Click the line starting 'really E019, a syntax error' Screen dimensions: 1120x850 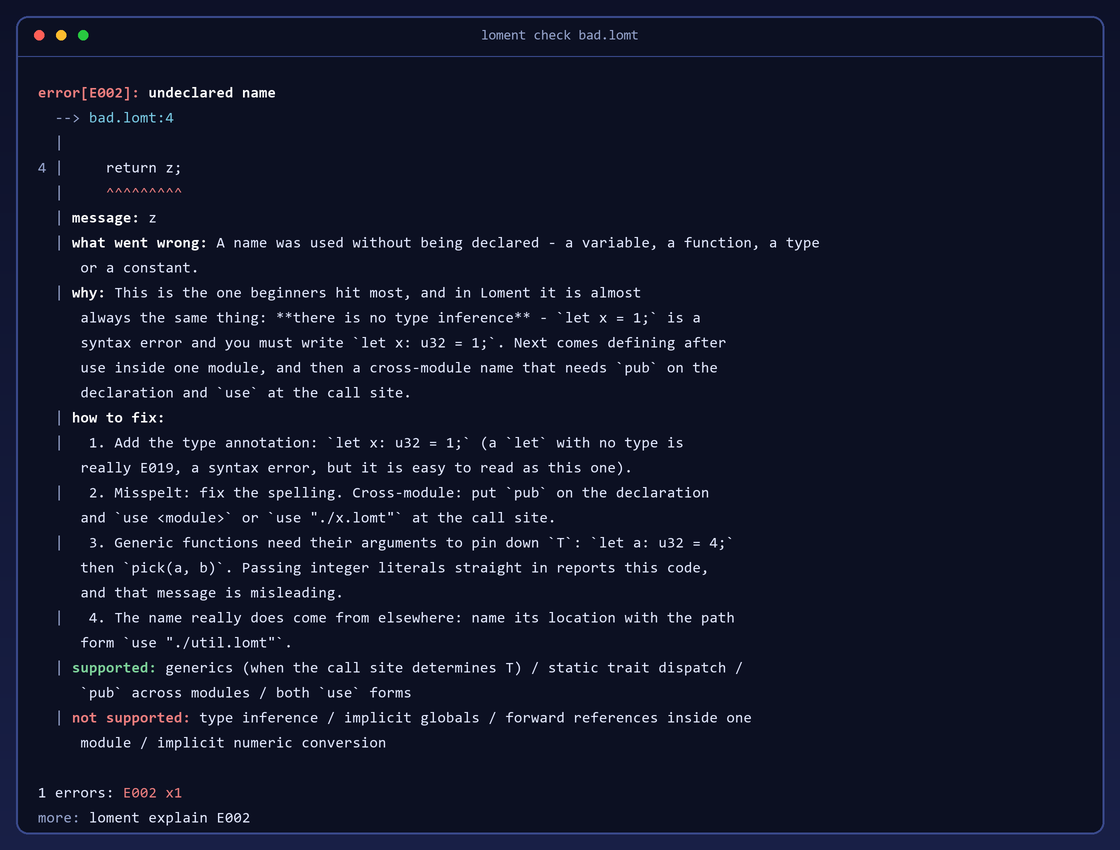[356, 468]
